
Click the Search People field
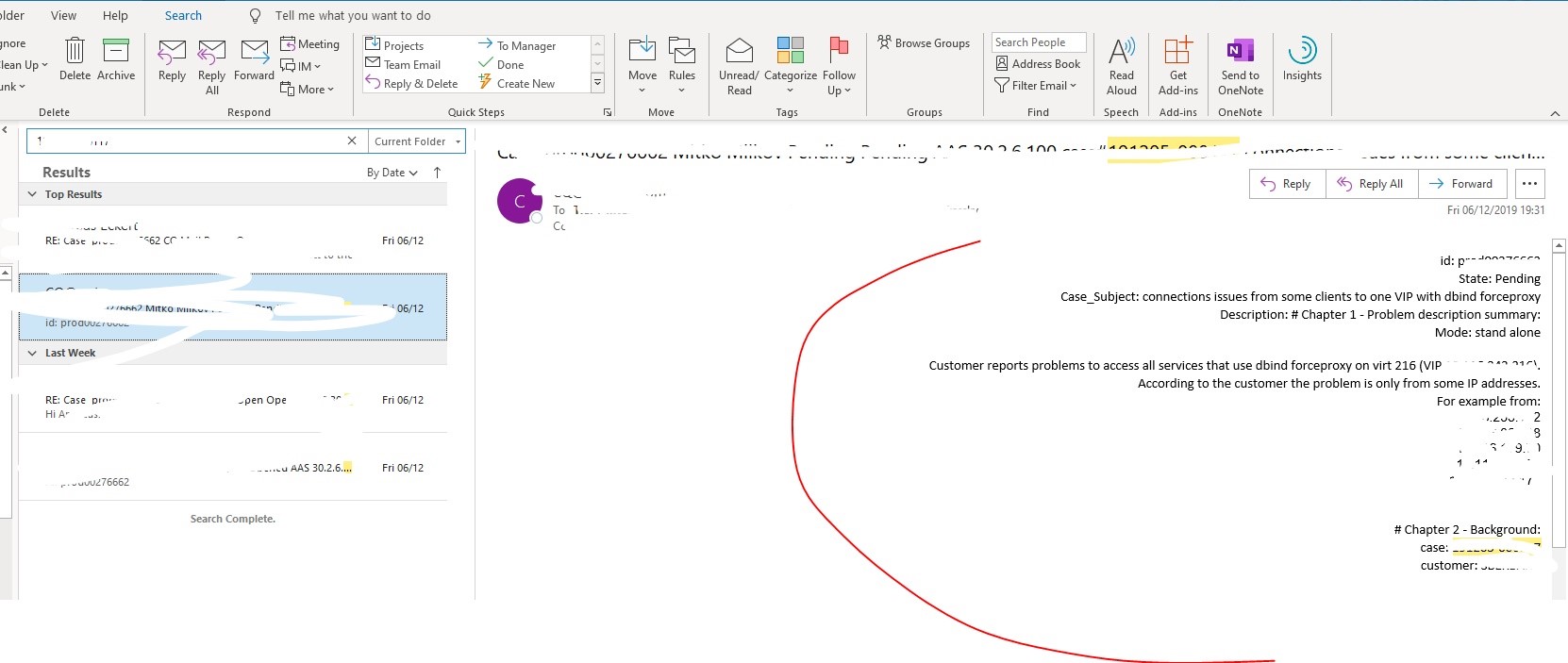[1039, 42]
